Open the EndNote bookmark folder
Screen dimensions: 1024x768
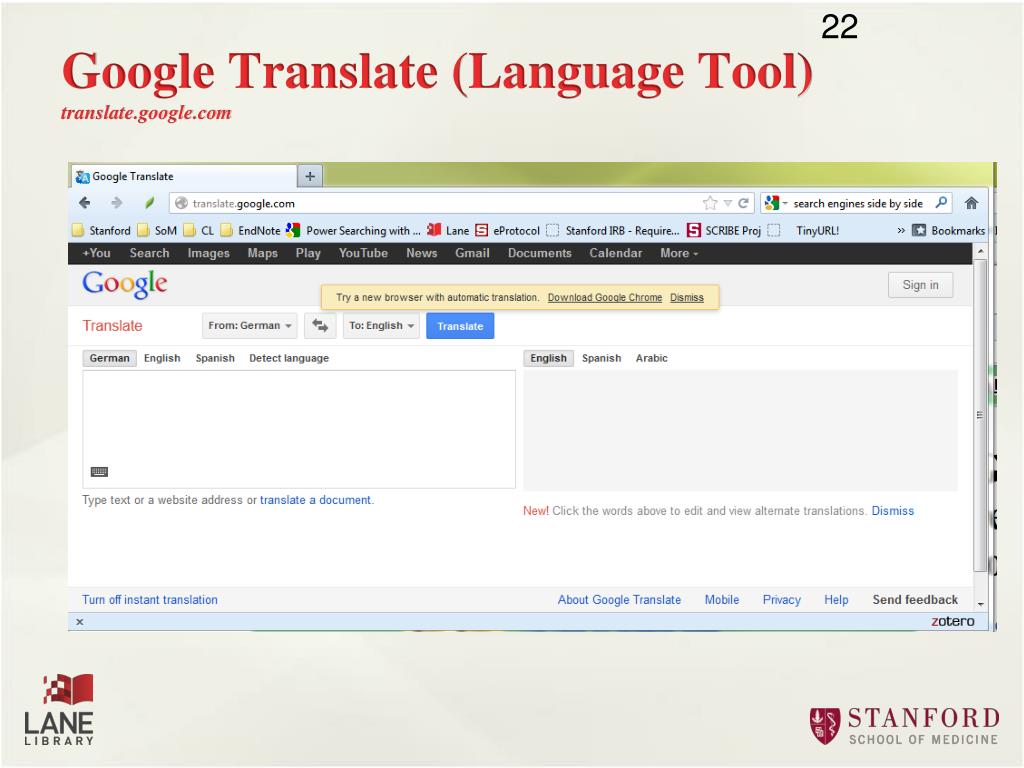pyautogui.click(x=251, y=231)
